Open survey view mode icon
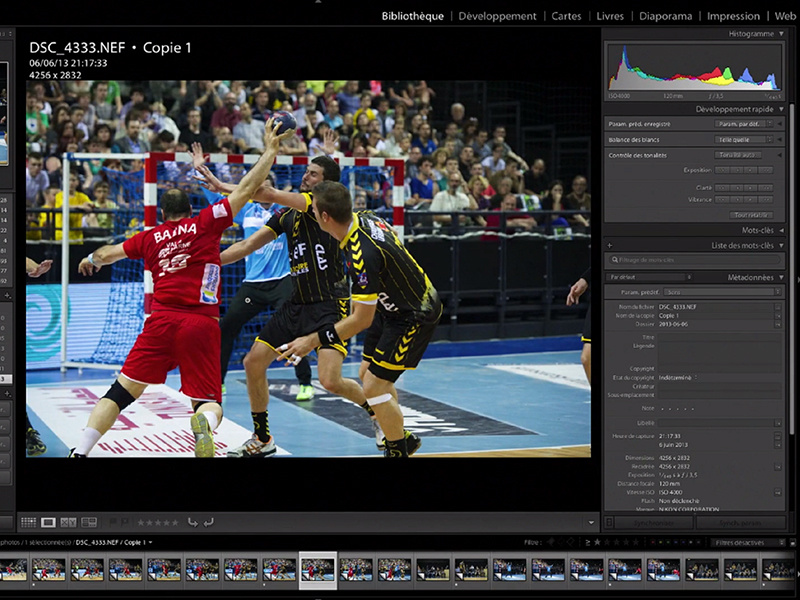This screenshot has height=600, width=800. (x=89, y=522)
